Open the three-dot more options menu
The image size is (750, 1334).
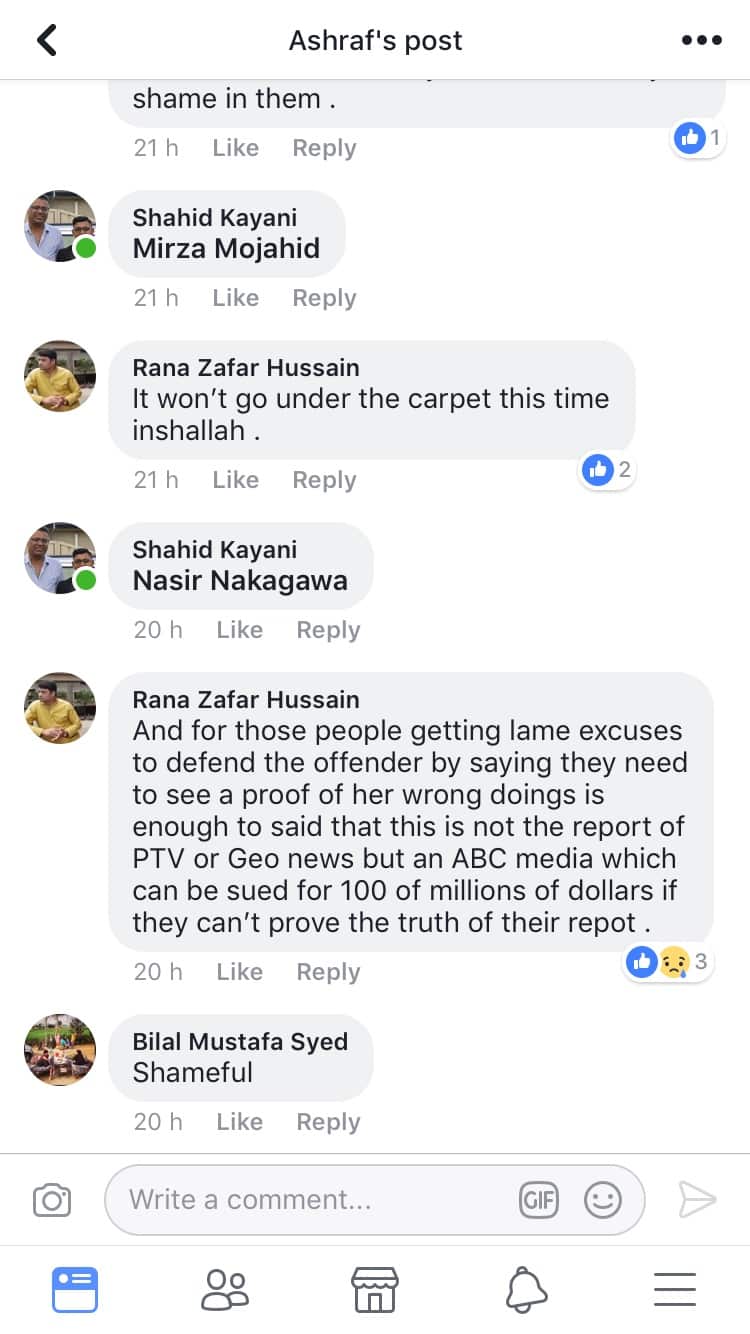(x=701, y=40)
